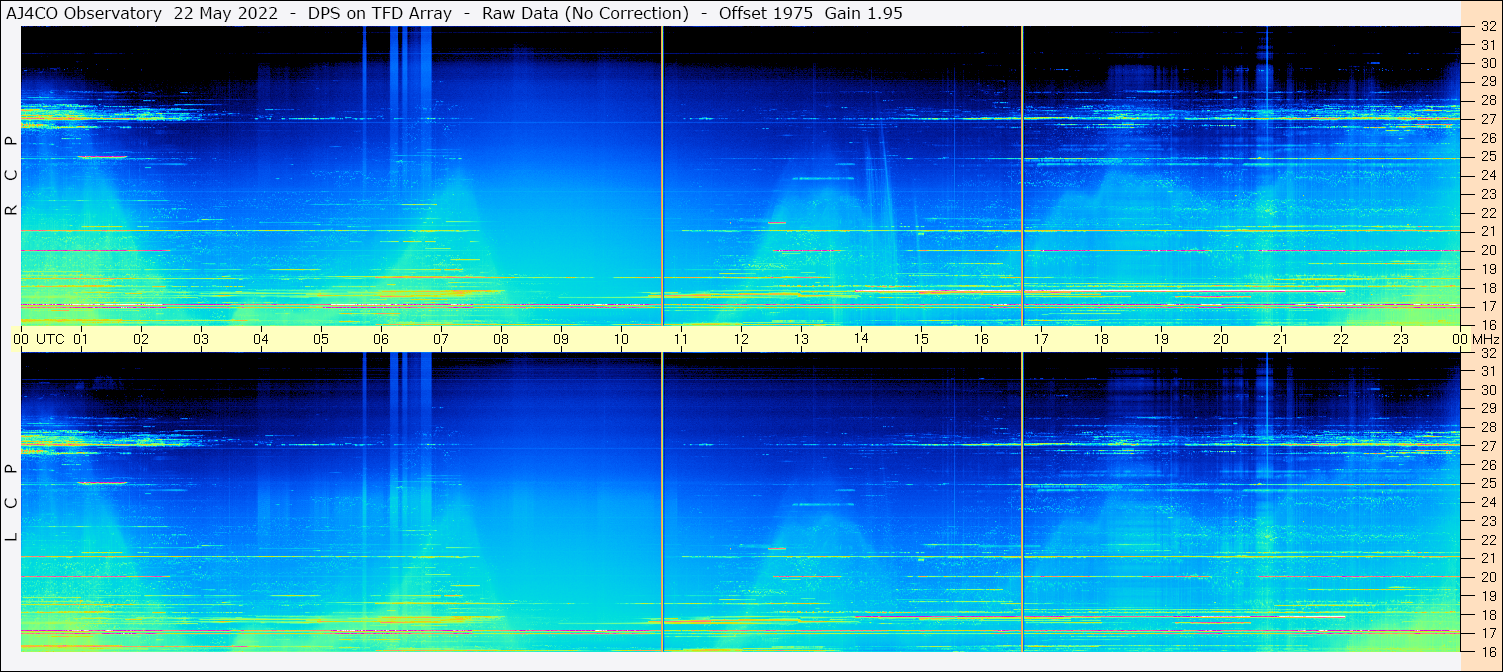
Task: Click hour label '17' on time axis
Action: [x=1041, y=339]
